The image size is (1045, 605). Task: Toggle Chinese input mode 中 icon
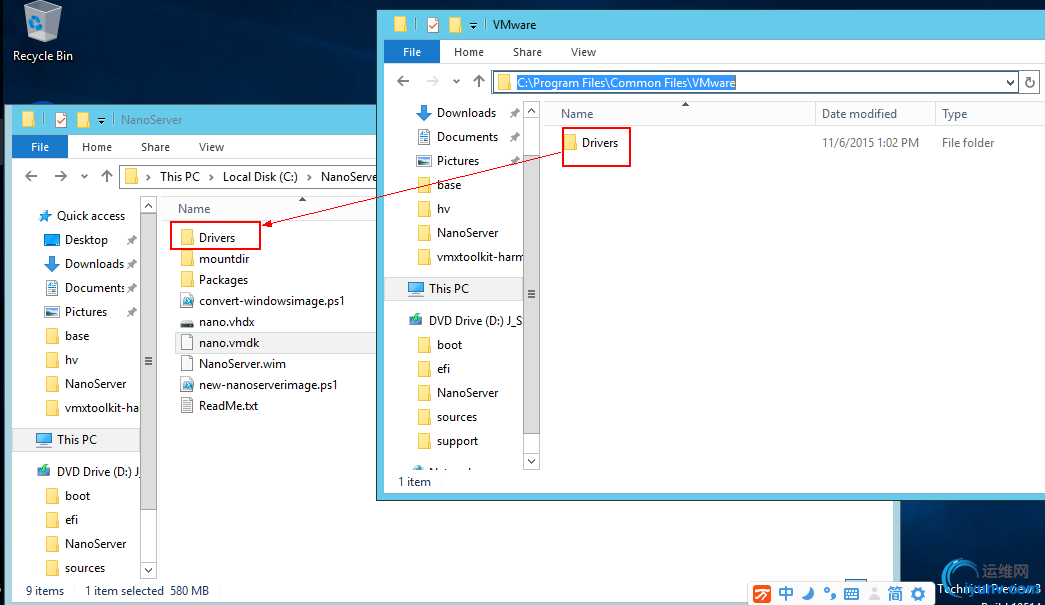coord(786,593)
